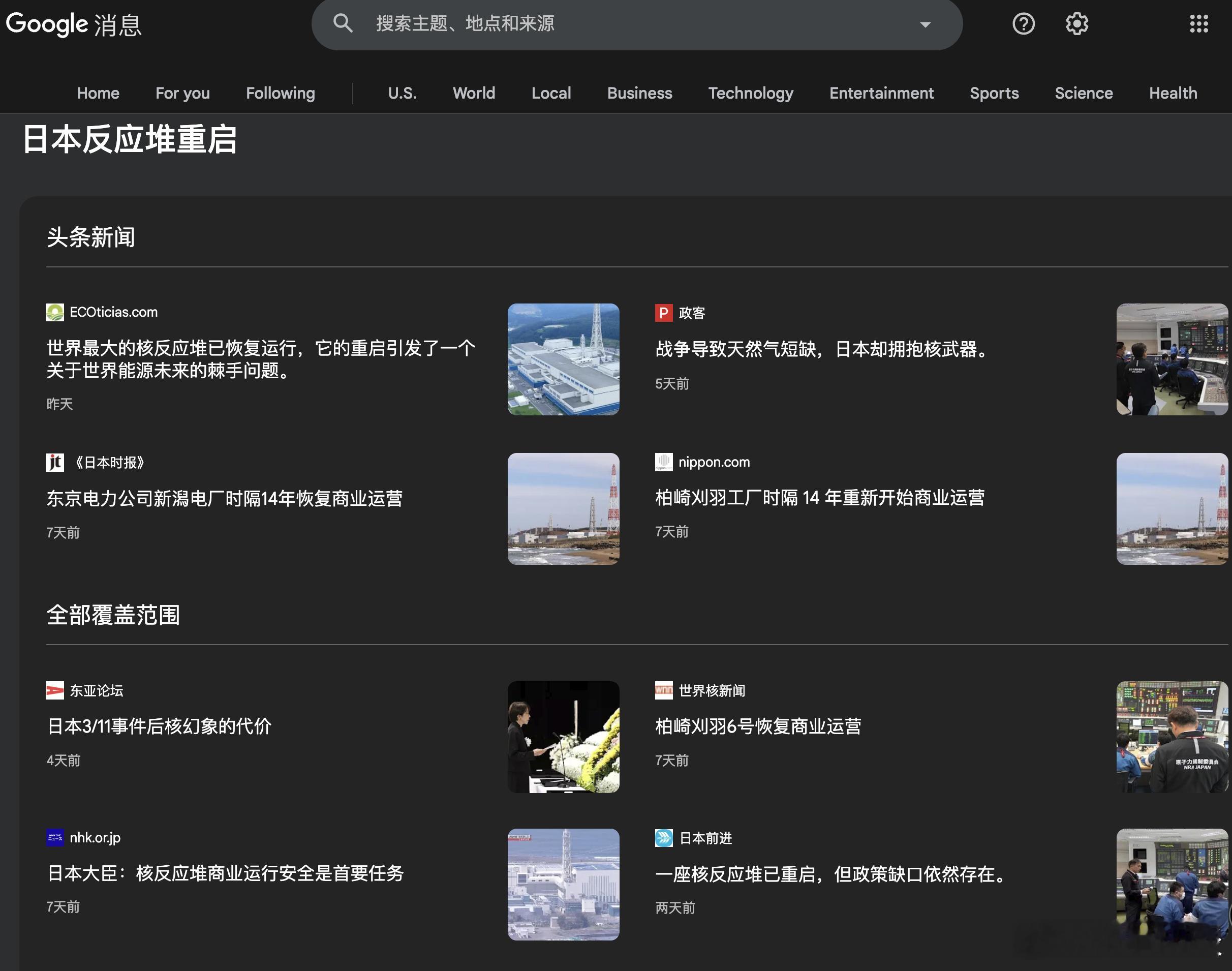This screenshot has height=971, width=1232.
Task: Click the ECOticias.com source favicon
Action: pos(55,312)
